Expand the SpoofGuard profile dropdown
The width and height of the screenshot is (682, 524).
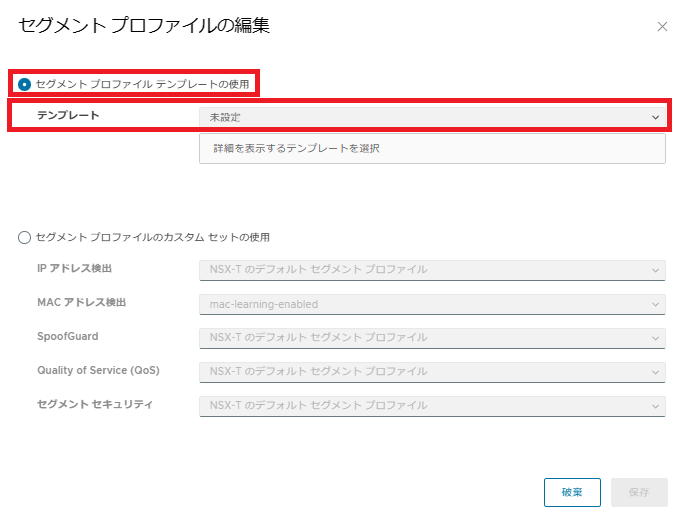coord(430,338)
